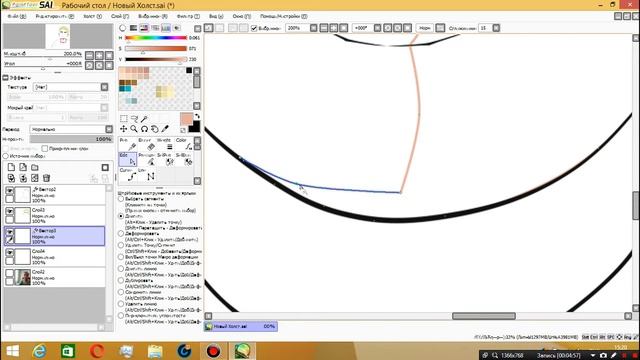
Task: Open the blending mode dropdown showing Нормально
Action: coord(109,129)
